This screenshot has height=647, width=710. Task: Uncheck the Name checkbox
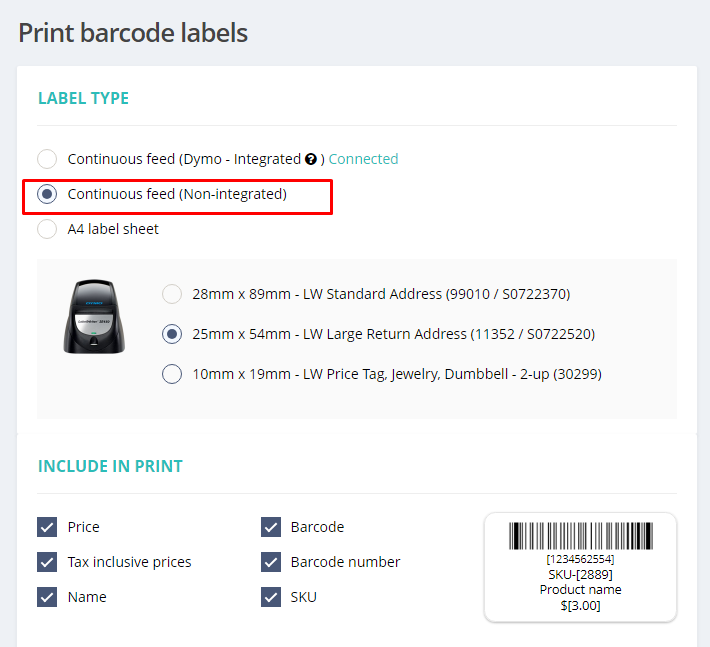(x=47, y=597)
